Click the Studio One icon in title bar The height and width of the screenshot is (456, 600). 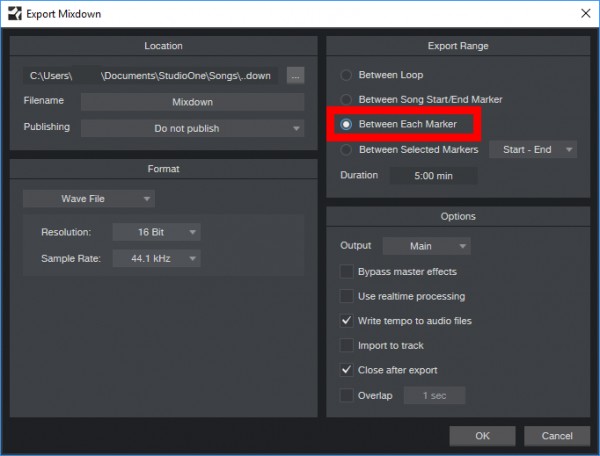pos(14,13)
